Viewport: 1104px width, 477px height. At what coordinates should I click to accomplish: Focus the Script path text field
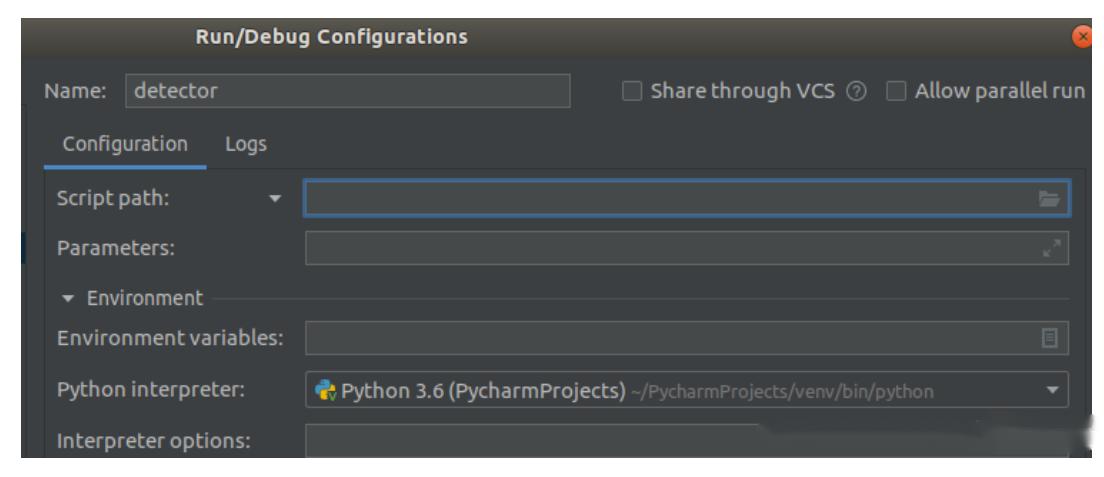pyautogui.click(x=668, y=199)
